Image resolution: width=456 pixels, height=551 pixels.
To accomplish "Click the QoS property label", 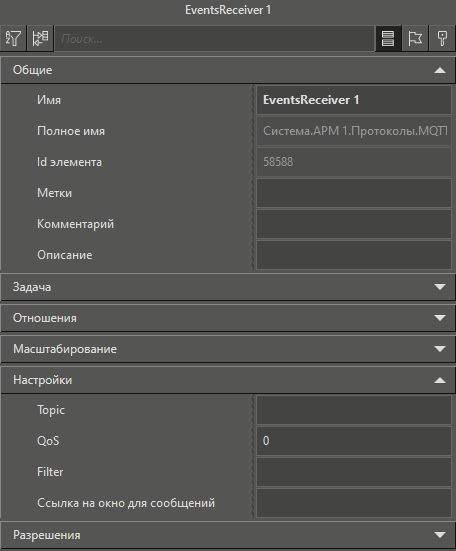I will [x=48, y=441].
